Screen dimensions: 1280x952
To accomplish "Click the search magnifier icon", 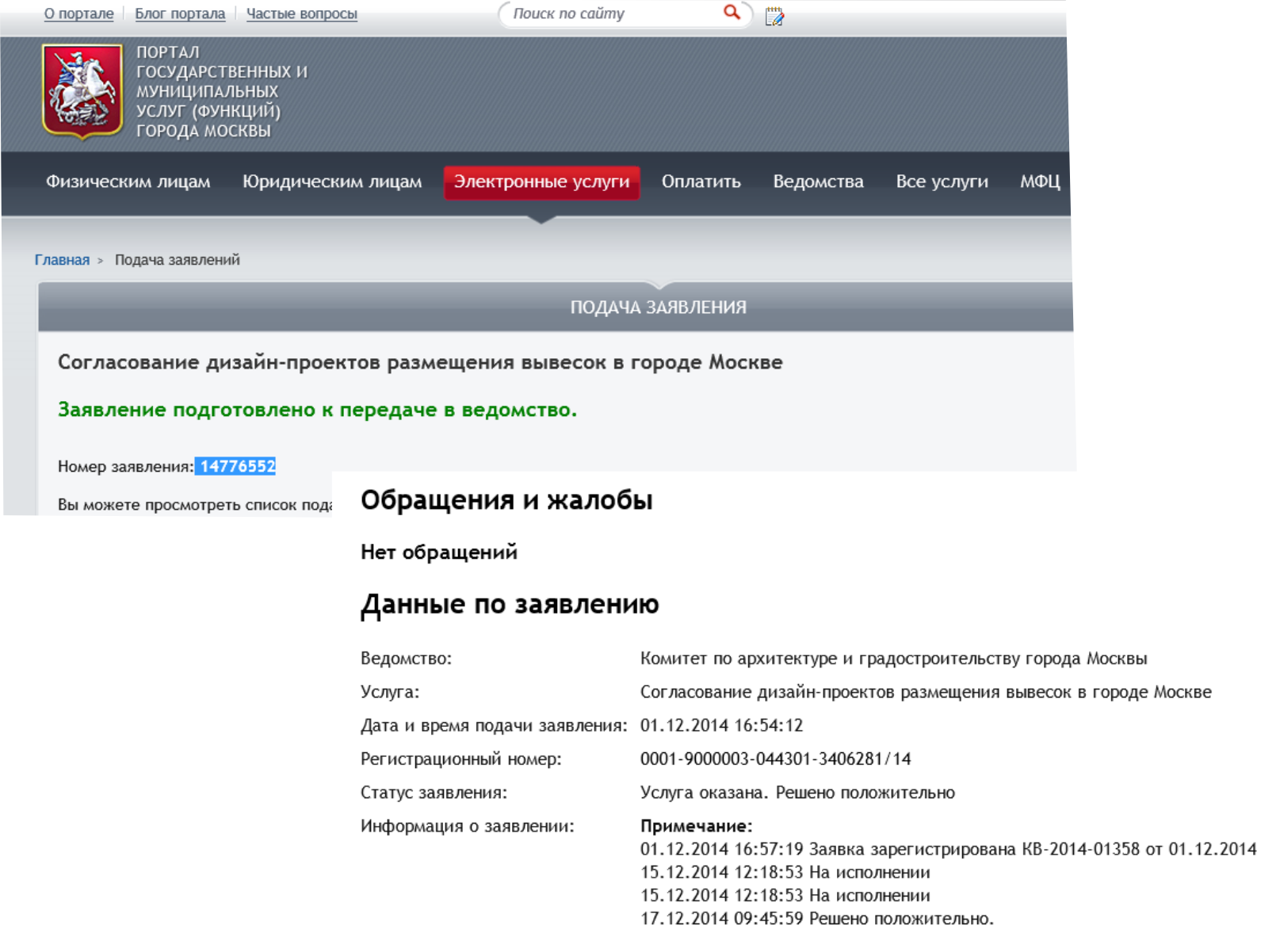I will click(x=732, y=13).
